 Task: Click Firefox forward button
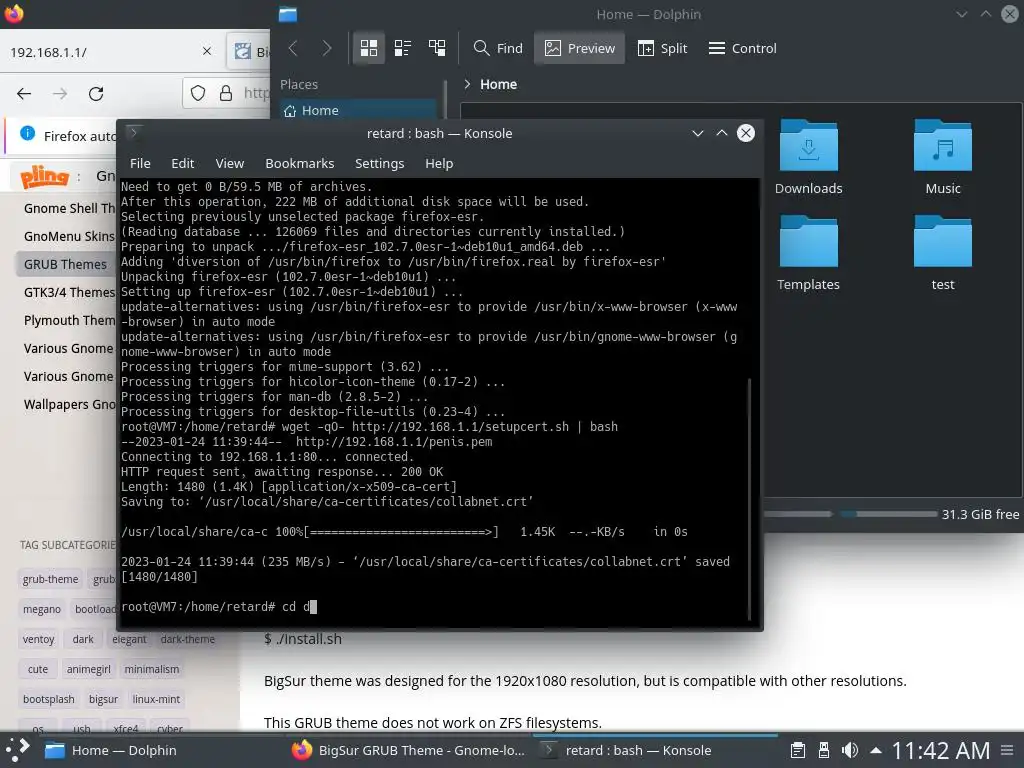pos(60,94)
